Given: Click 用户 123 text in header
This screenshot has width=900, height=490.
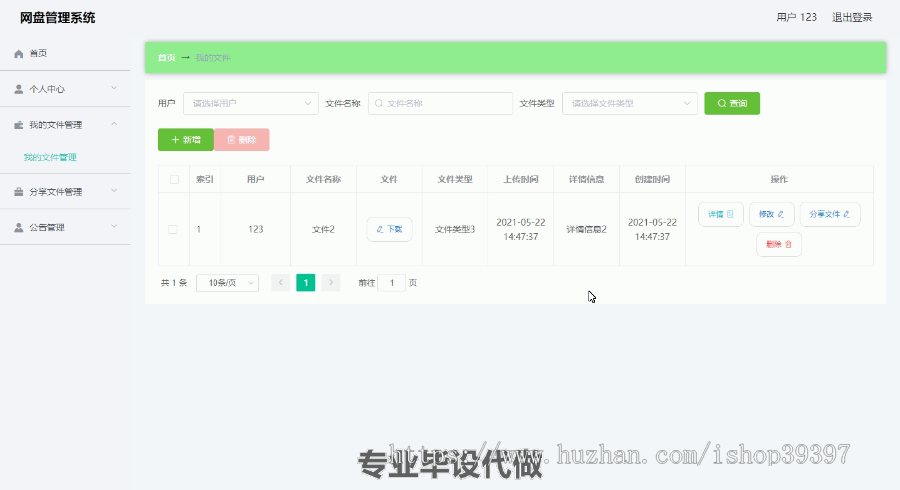Looking at the screenshot, I should tap(796, 17).
